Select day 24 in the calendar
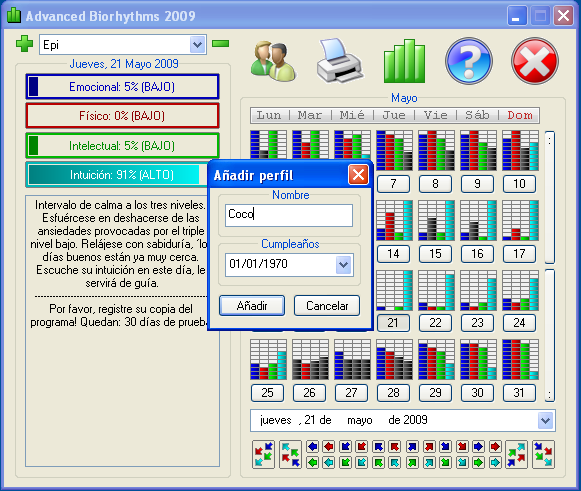The width and height of the screenshot is (581, 491). [x=519, y=323]
